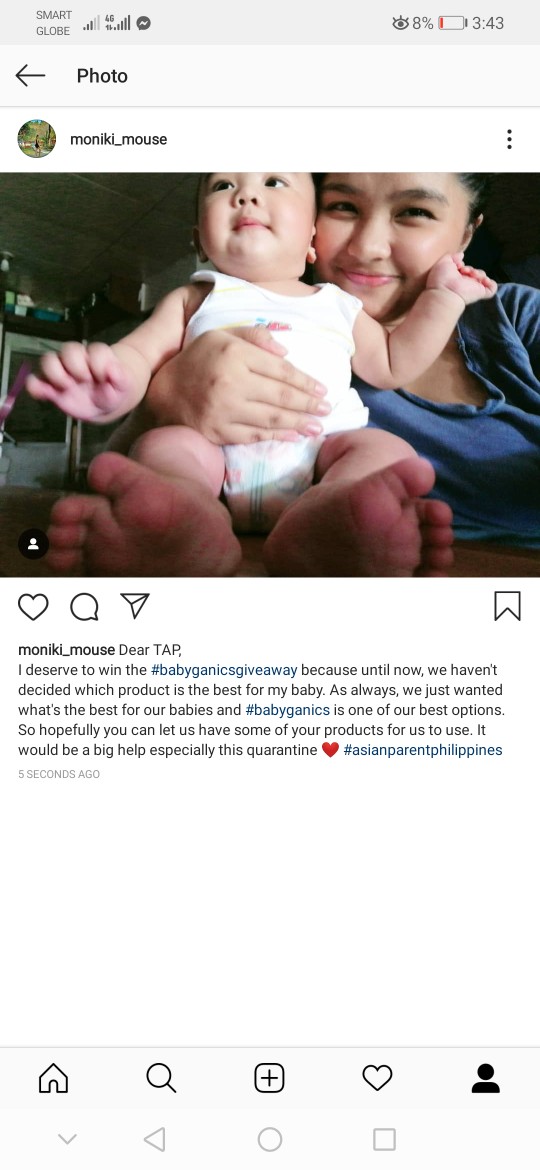The width and height of the screenshot is (540, 1170).
Task: Tap Android home circle button
Action: (269, 1139)
